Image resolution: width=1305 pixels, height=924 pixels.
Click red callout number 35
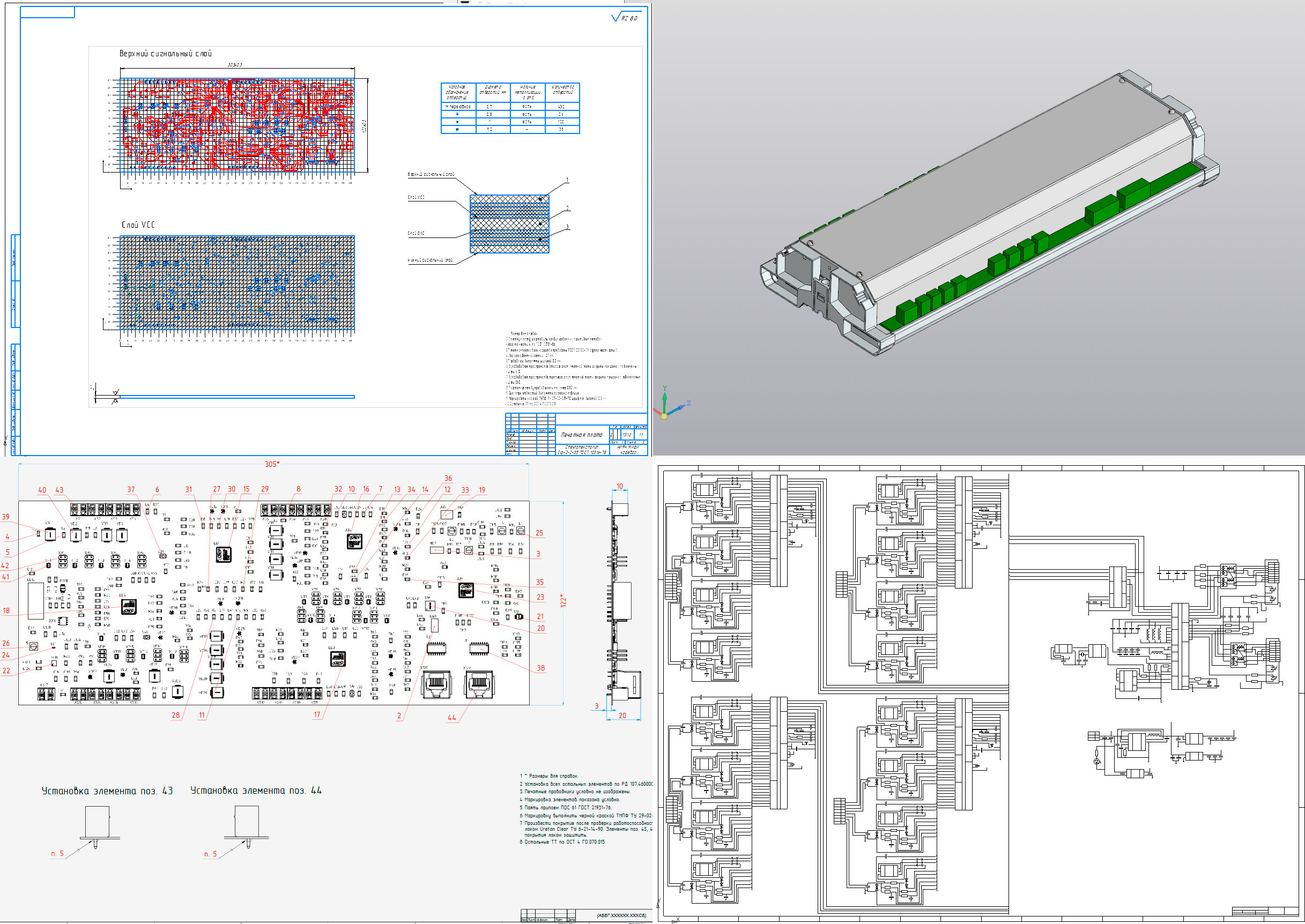(x=539, y=583)
